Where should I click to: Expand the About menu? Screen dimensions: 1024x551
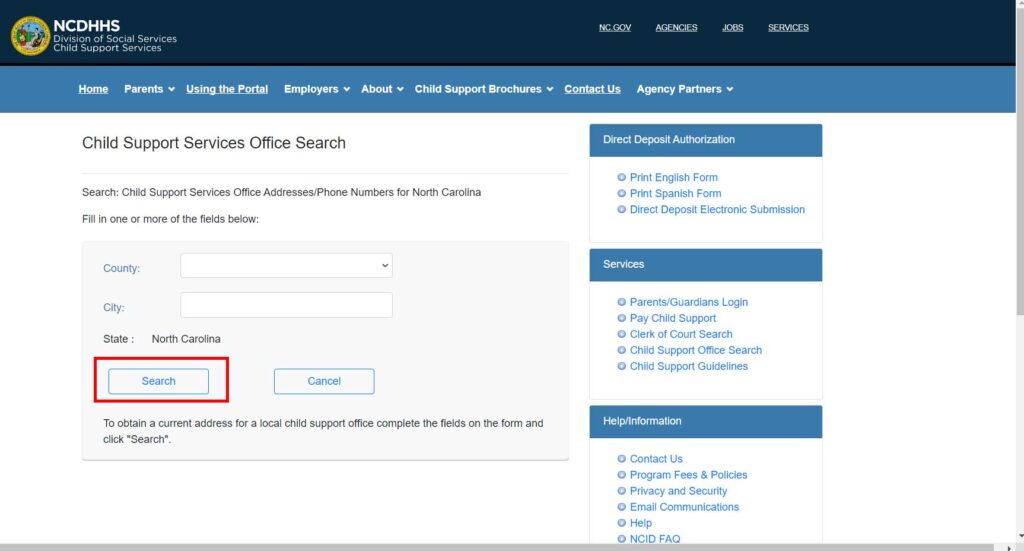pos(382,89)
